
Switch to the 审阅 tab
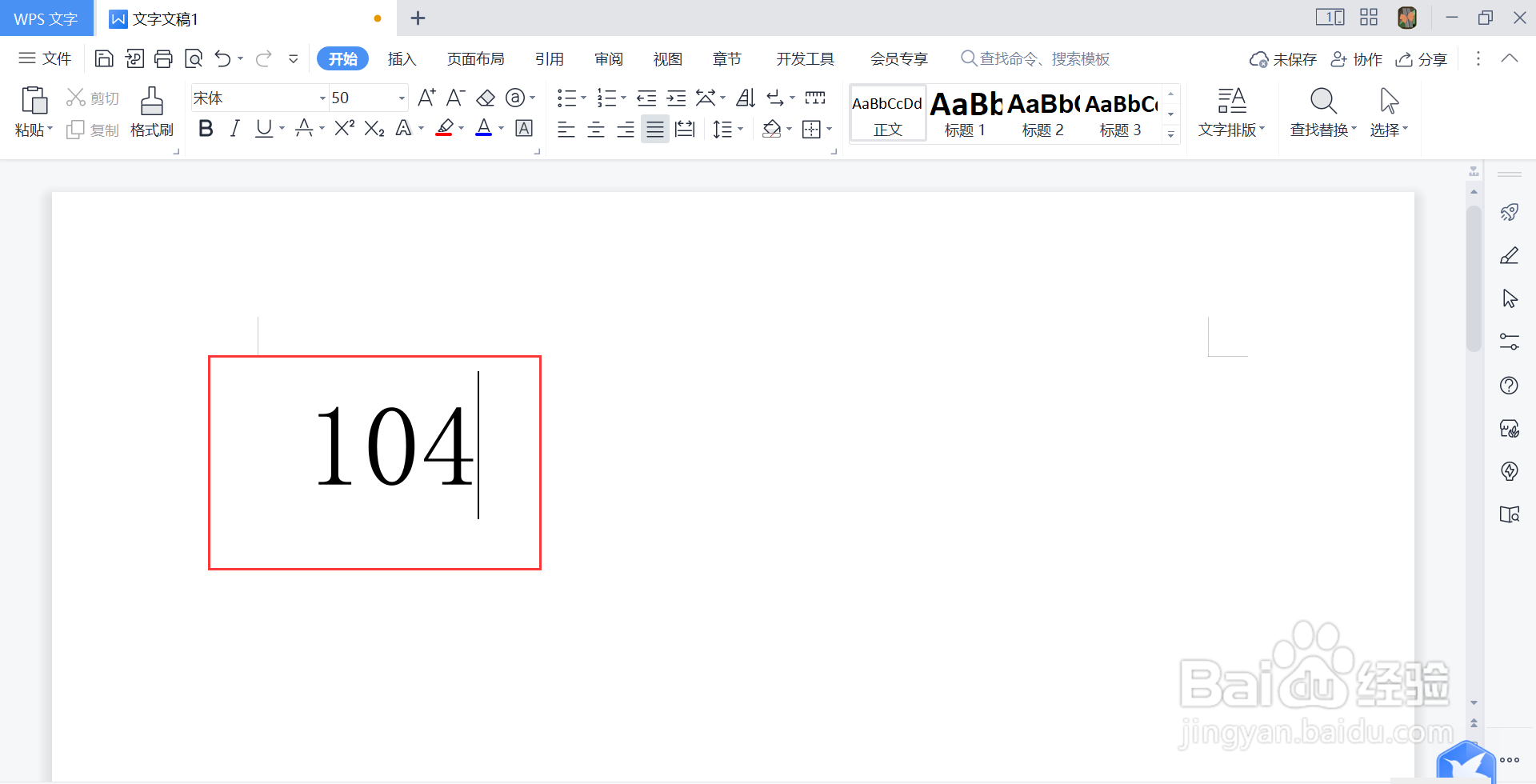[x=609, y=58]
